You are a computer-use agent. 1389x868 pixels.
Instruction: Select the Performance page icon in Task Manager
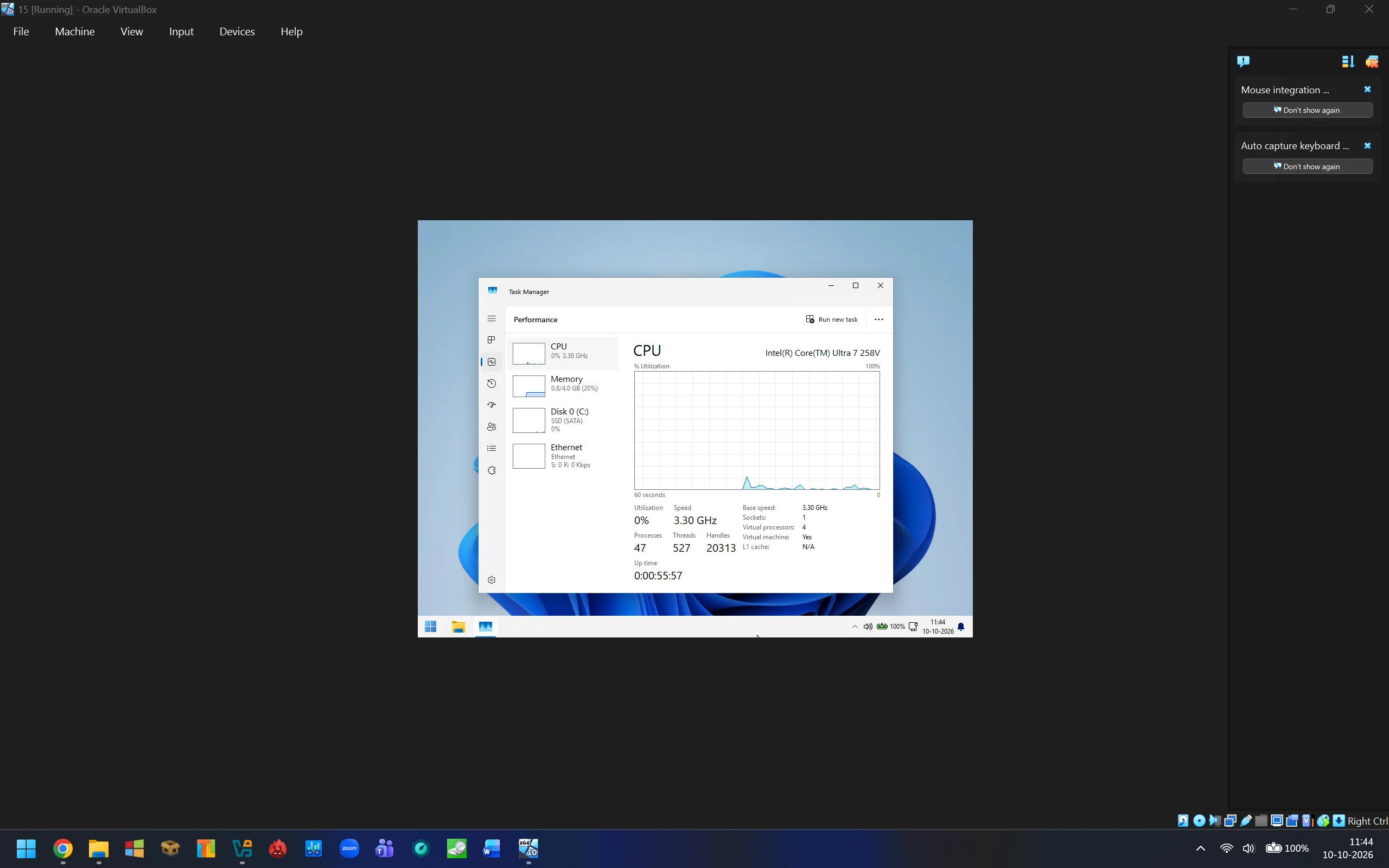click(x=492, y=362)
